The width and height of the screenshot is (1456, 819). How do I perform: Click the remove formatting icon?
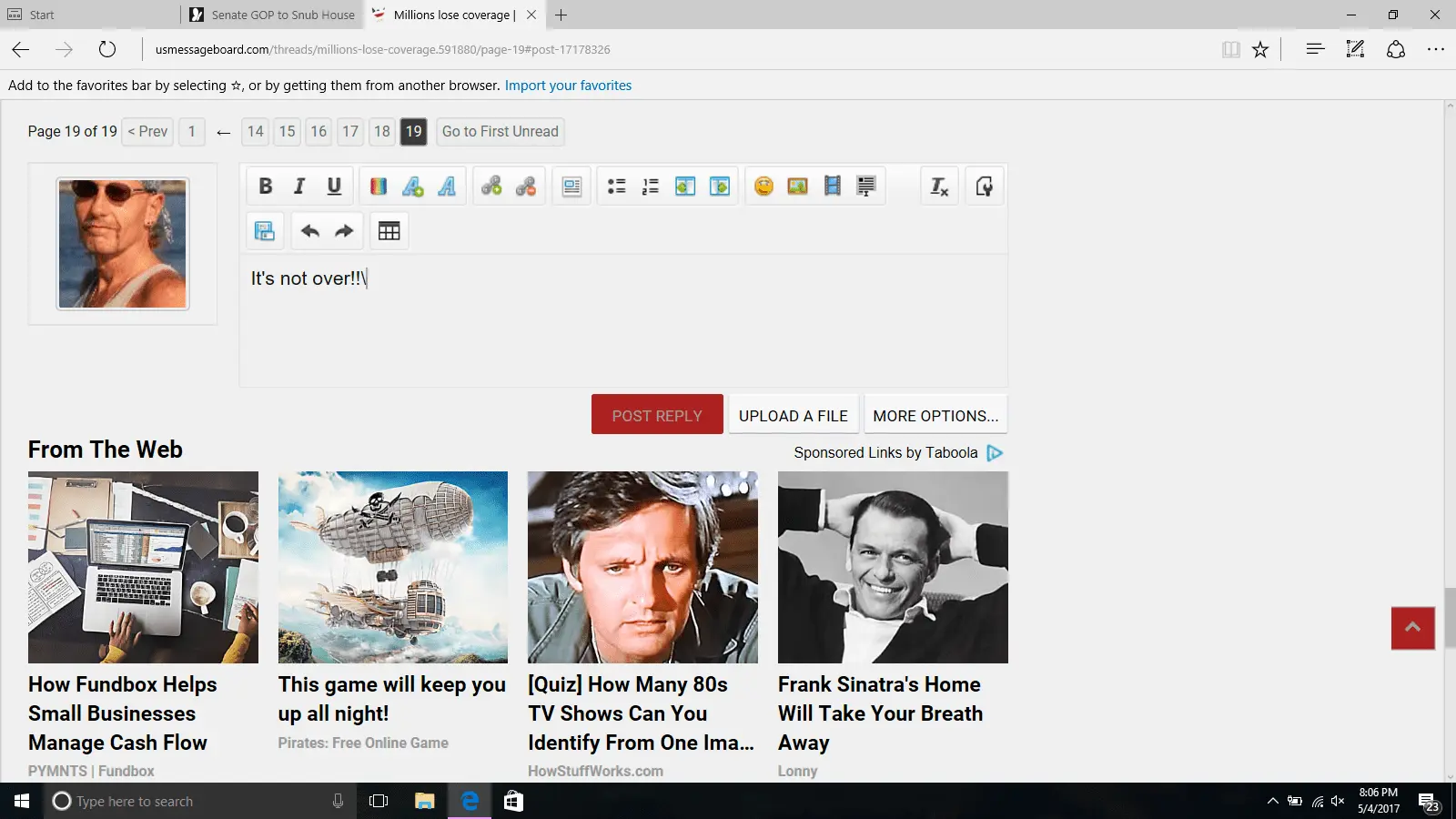[939, 187]
